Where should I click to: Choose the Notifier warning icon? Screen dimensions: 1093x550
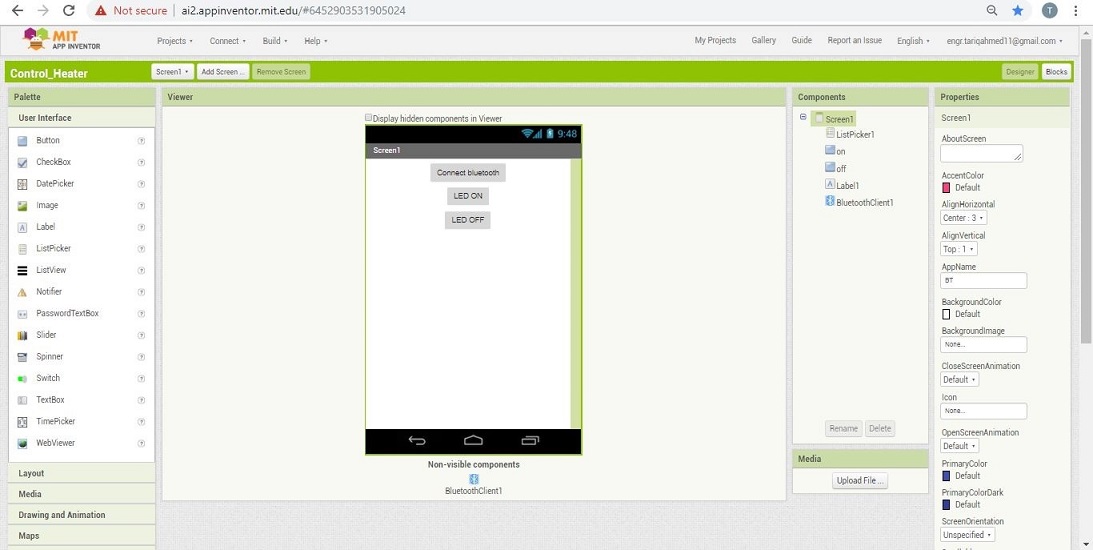(x=22, y=292)
